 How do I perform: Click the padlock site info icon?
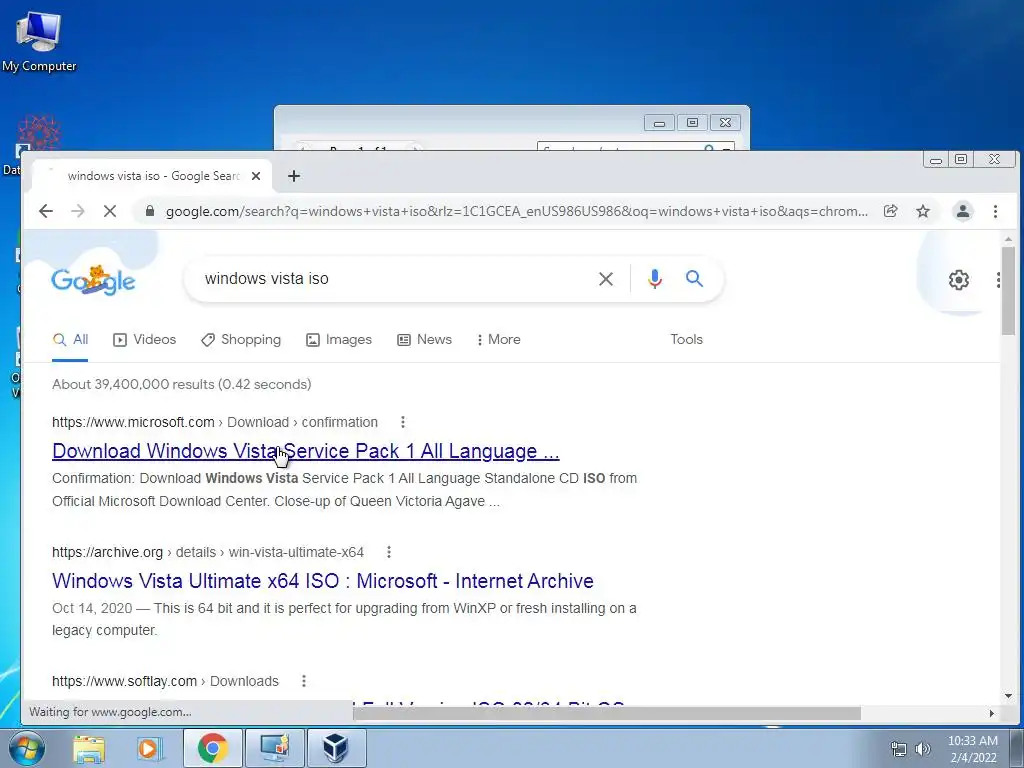[x=150, y=211]
